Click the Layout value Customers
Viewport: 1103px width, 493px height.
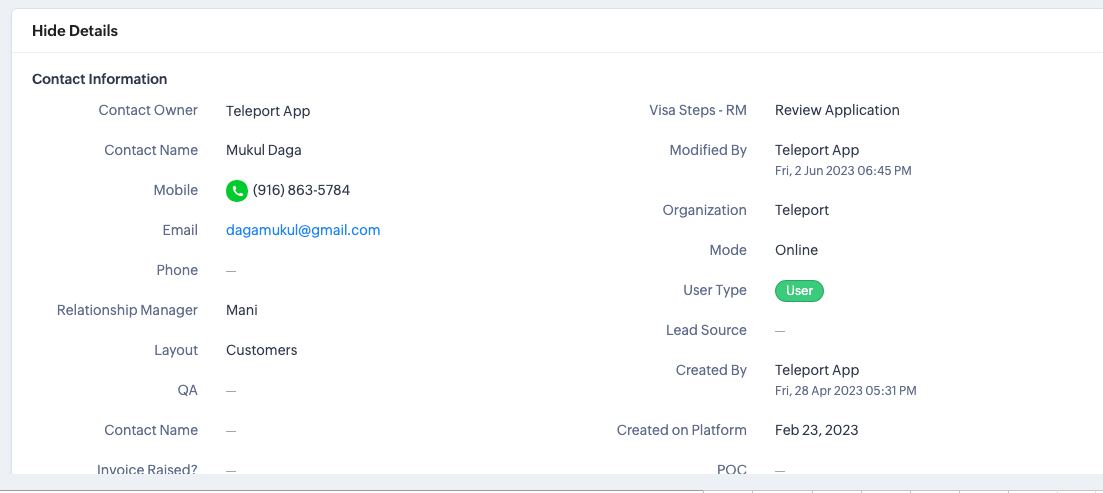click(261, 350)
